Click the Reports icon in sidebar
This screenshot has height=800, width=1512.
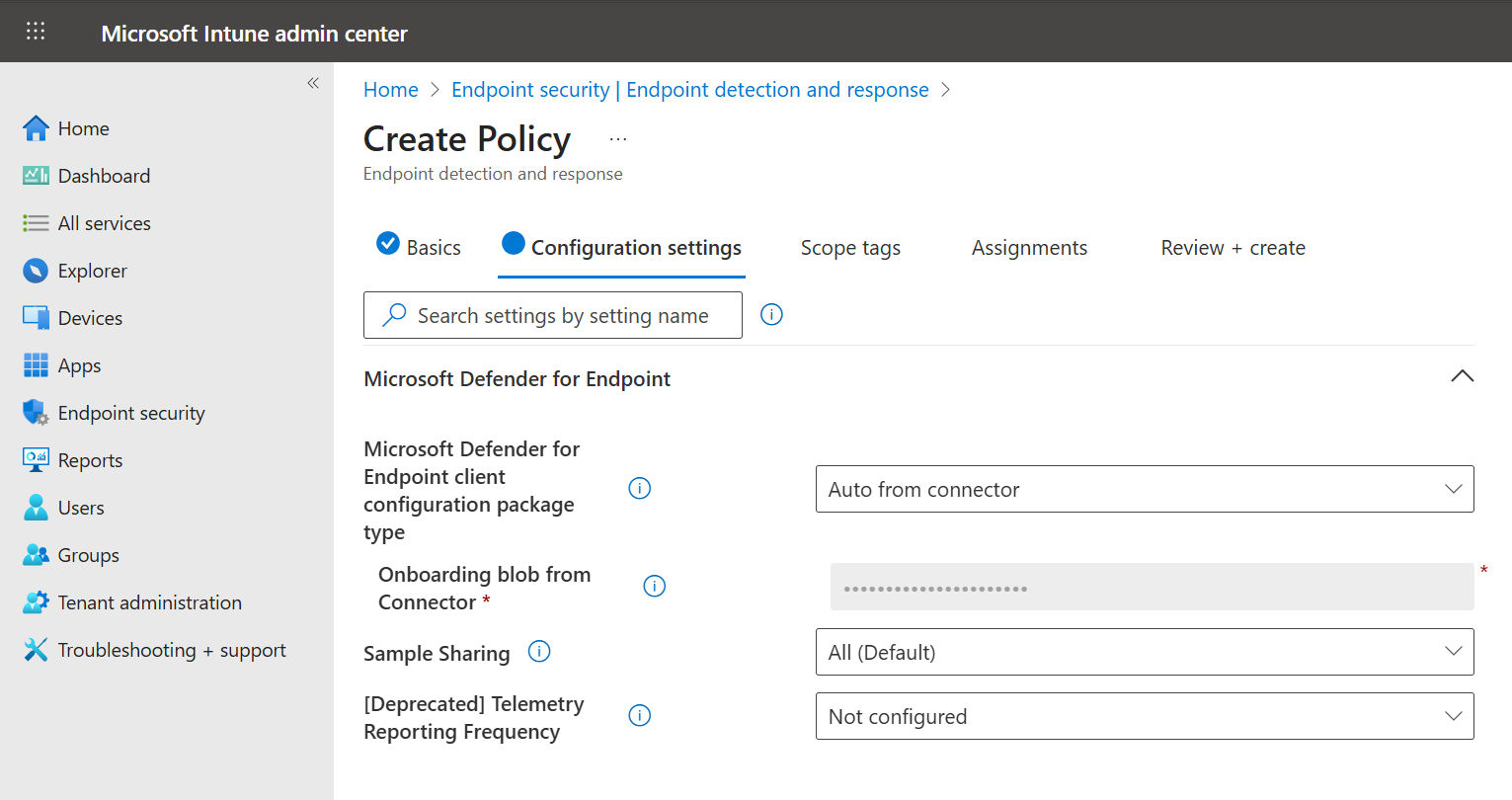point(36,460)
